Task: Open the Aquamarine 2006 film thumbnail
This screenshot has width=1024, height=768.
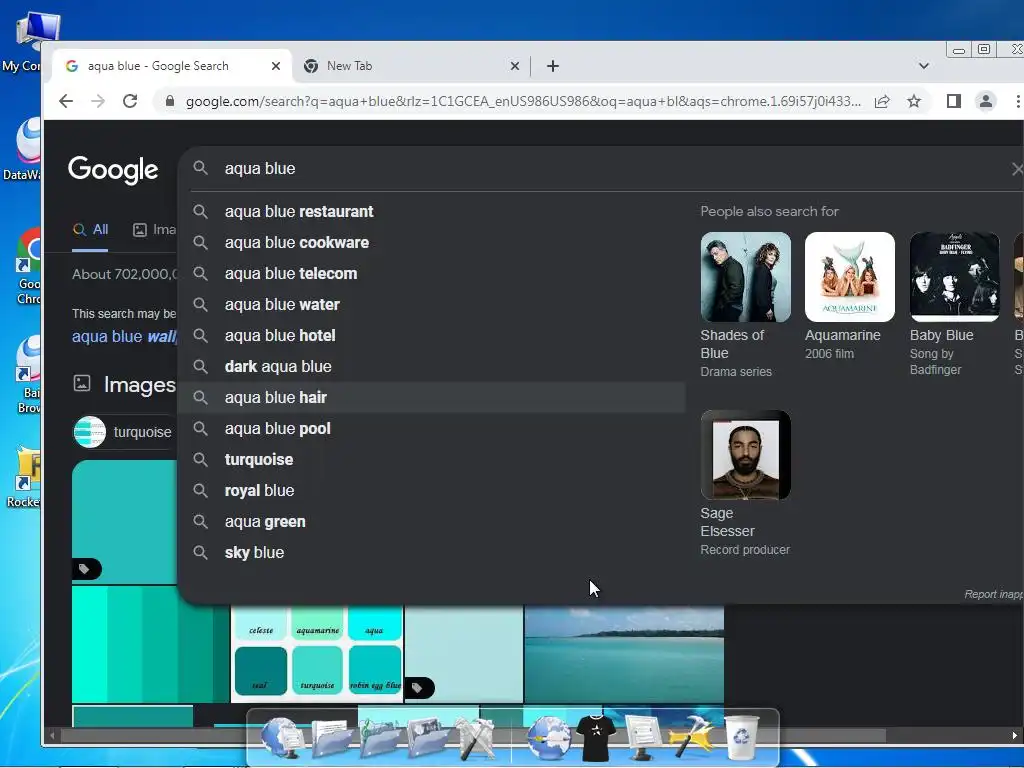Action: [850, 277]
